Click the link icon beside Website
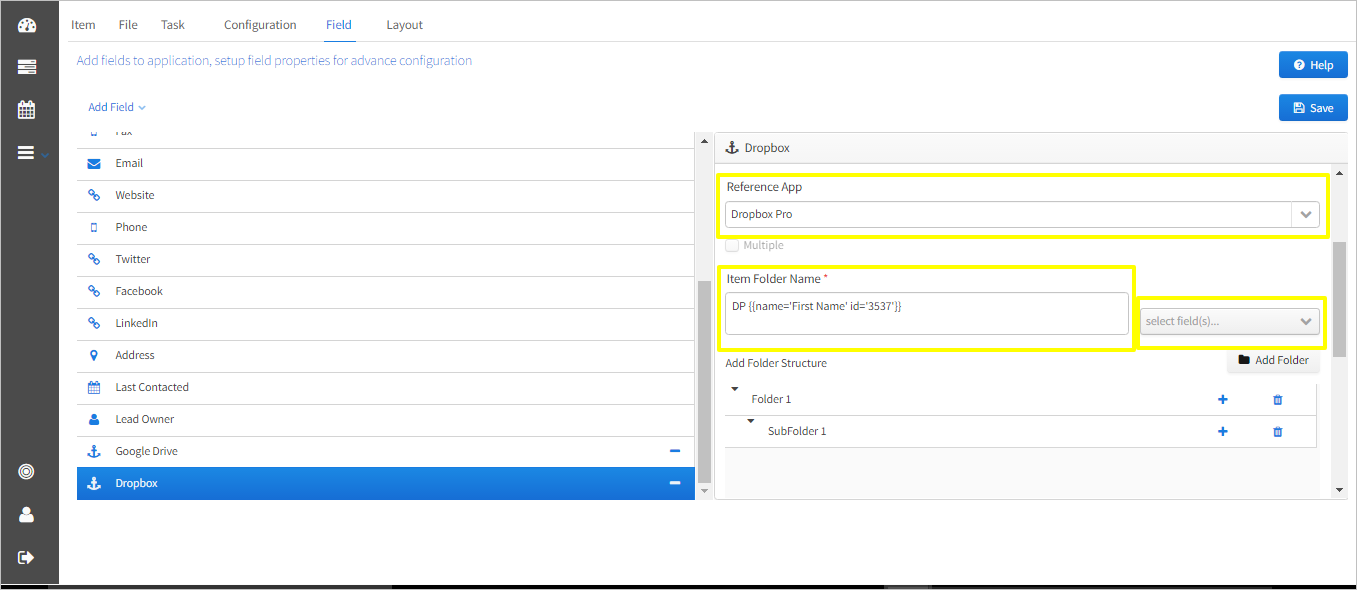 coord(94,195)
